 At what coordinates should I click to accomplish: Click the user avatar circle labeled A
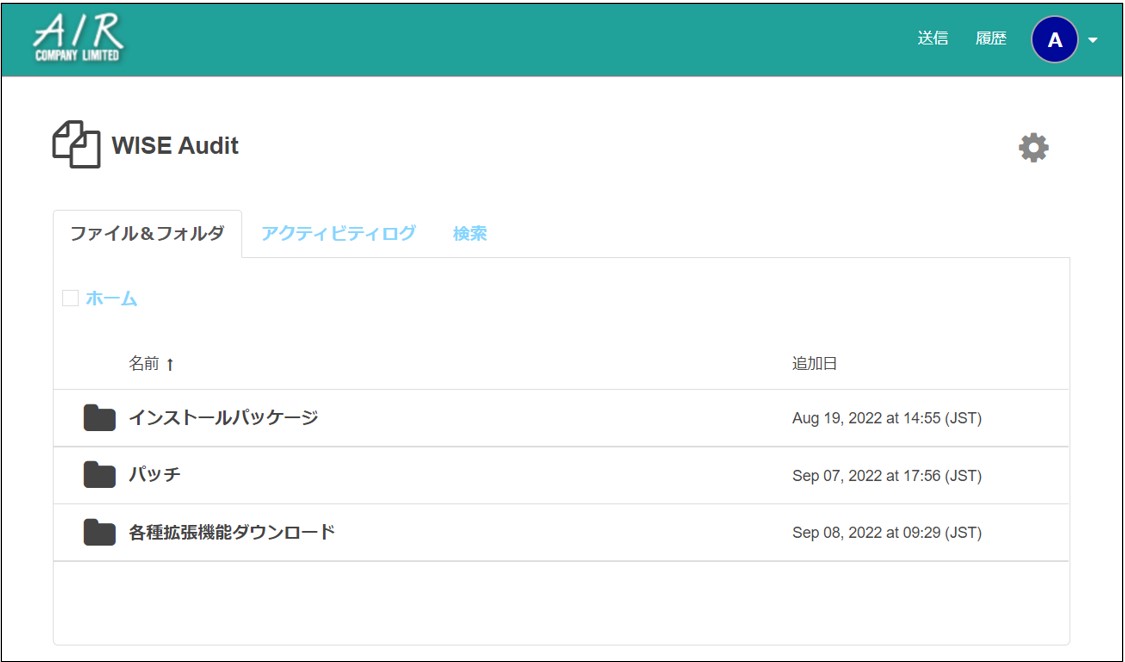(1054, 39)
